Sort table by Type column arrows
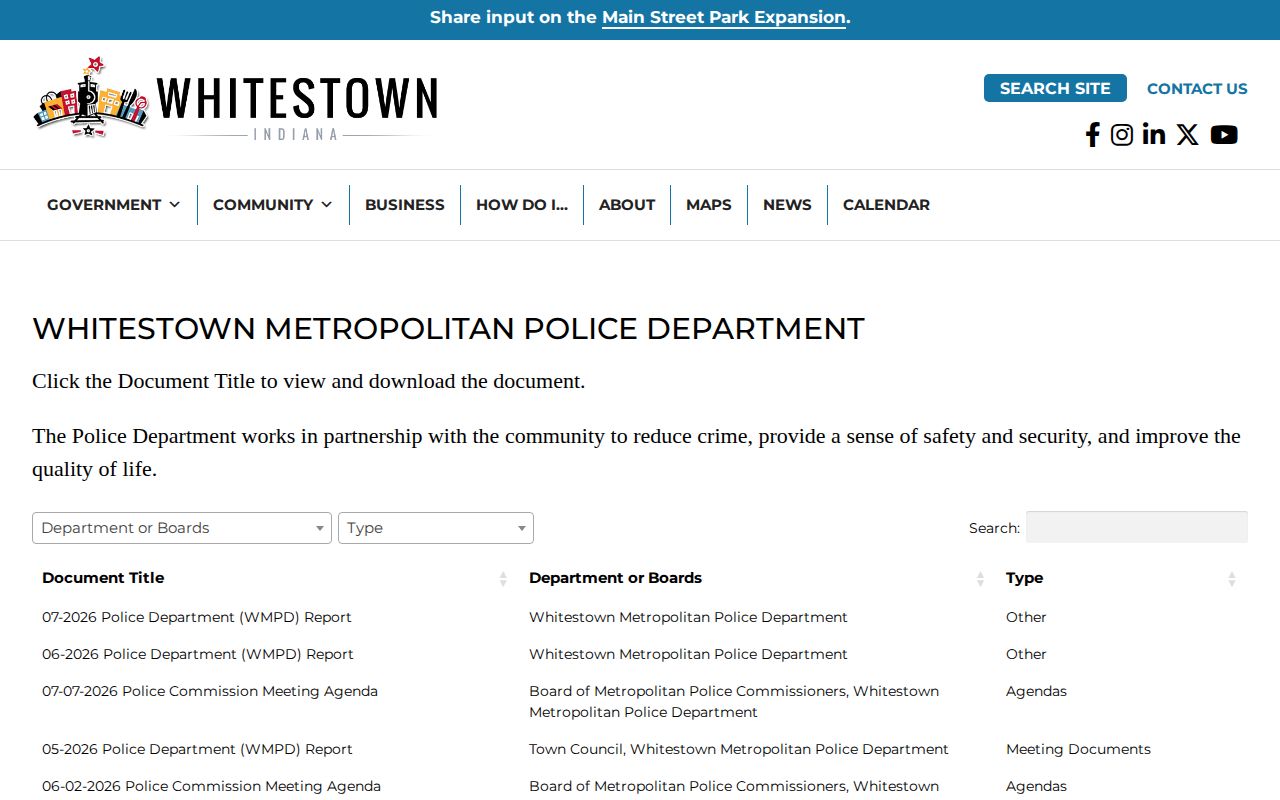This screenshot has height=800, width=1280. 1232,578
